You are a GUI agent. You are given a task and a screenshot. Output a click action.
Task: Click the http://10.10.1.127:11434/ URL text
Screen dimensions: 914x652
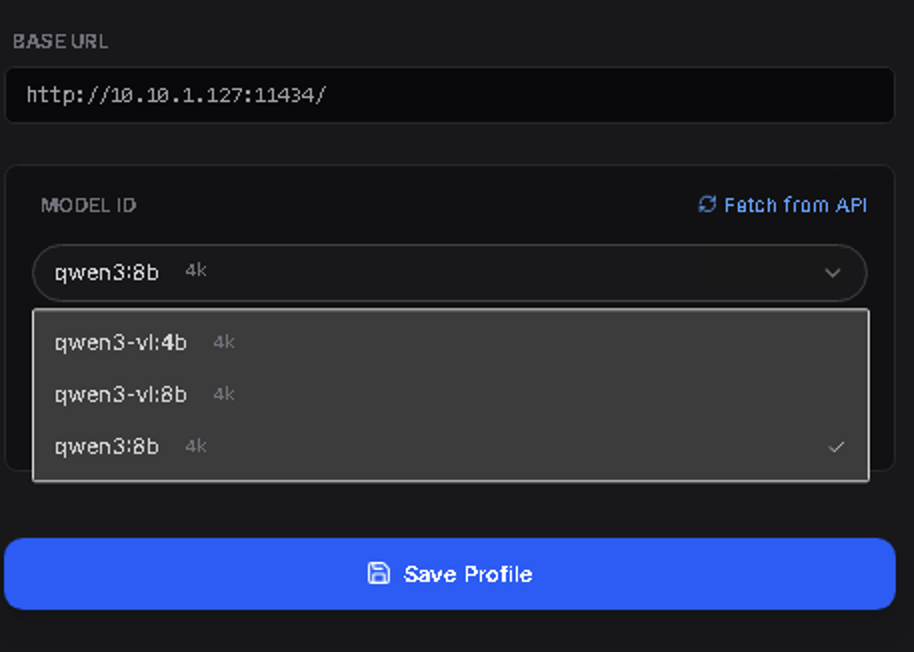(176, 96)
